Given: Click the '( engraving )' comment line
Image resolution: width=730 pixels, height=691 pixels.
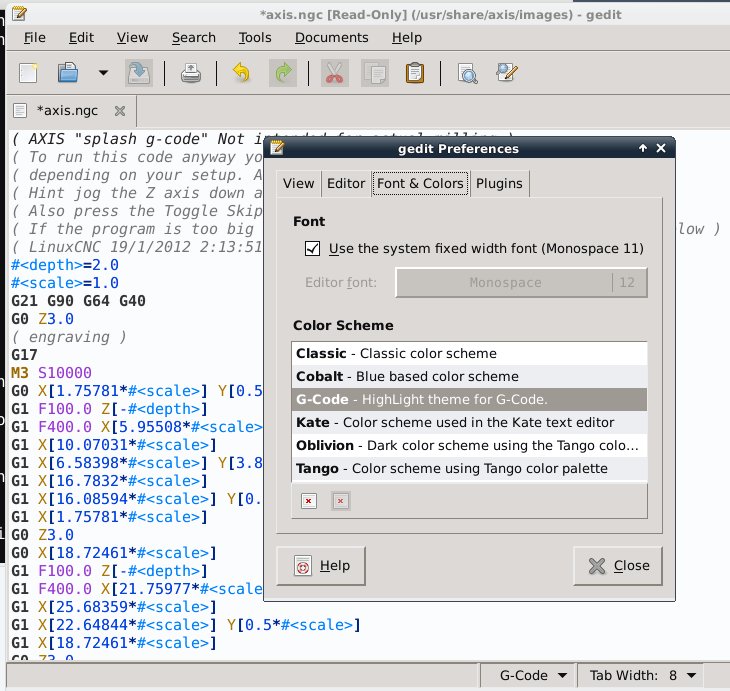Looking at the screenshot, I should (x=69, y=337).
